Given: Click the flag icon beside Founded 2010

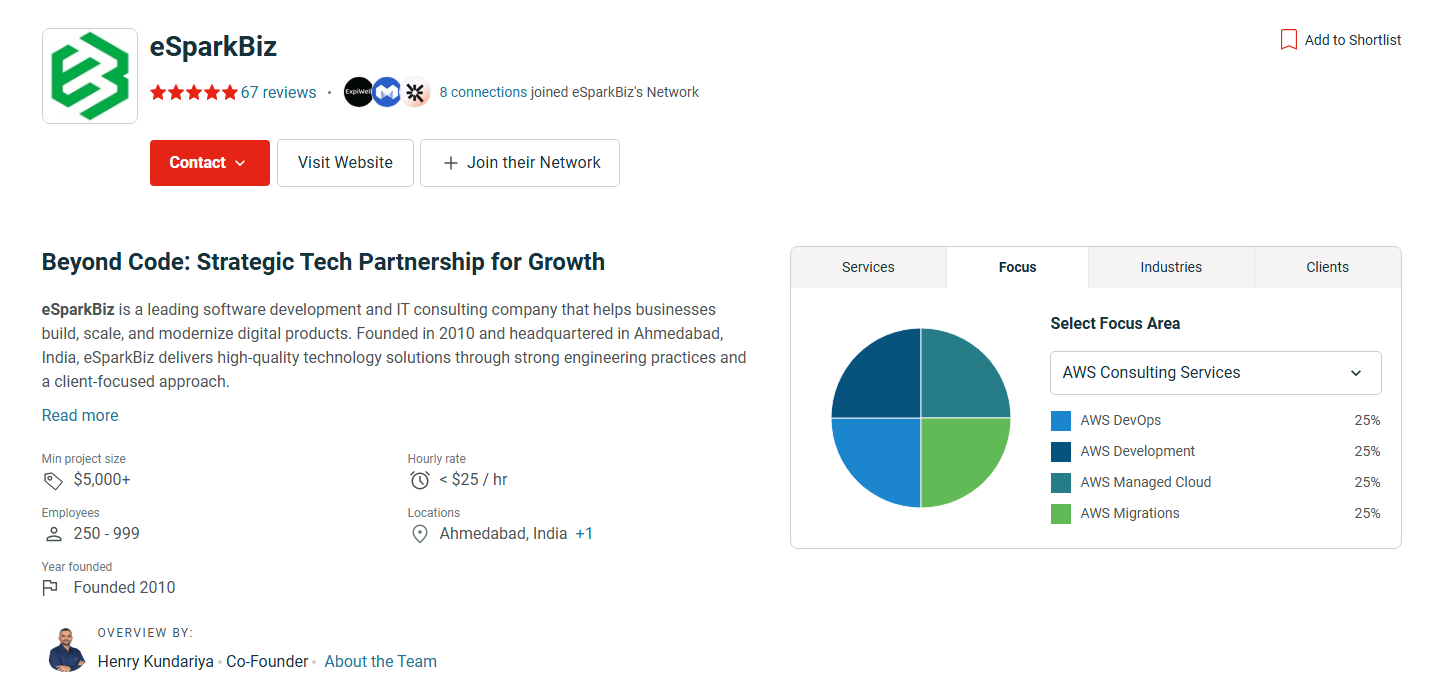Looking at the screenshot, I should point(50,588).
